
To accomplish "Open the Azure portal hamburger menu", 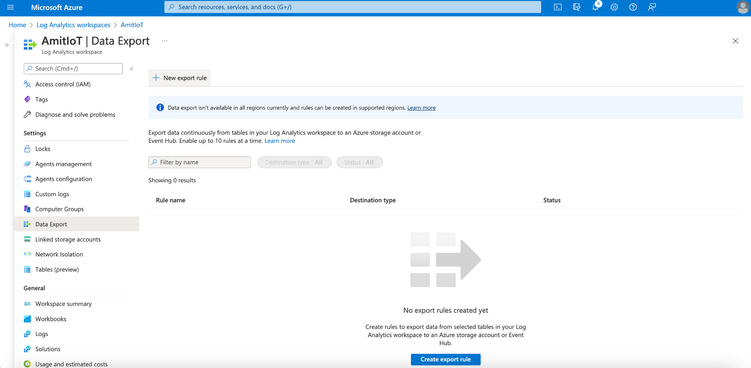I will tap(11, 7).
